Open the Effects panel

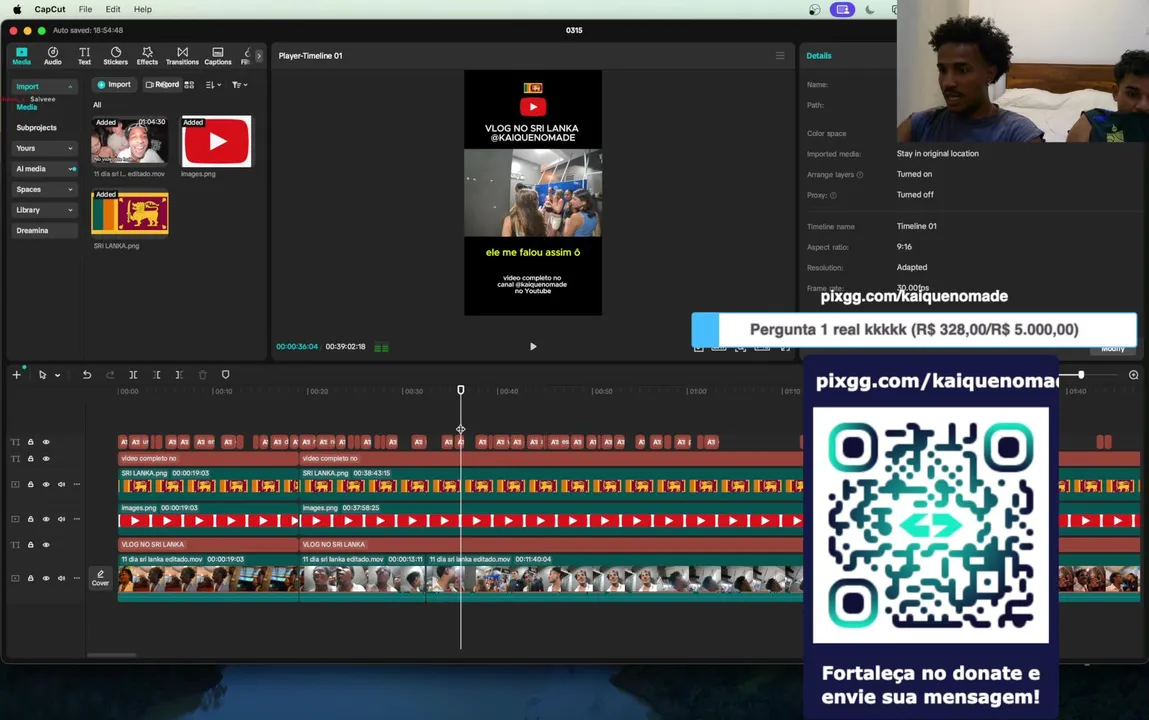[x=147, y=56]
